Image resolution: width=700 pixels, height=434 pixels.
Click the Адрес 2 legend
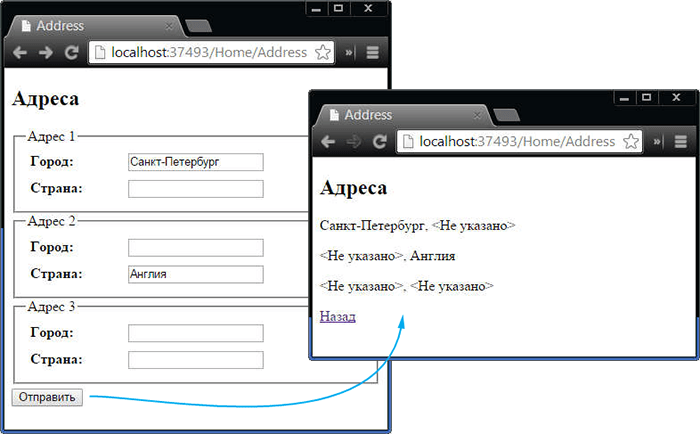[51, 221]
